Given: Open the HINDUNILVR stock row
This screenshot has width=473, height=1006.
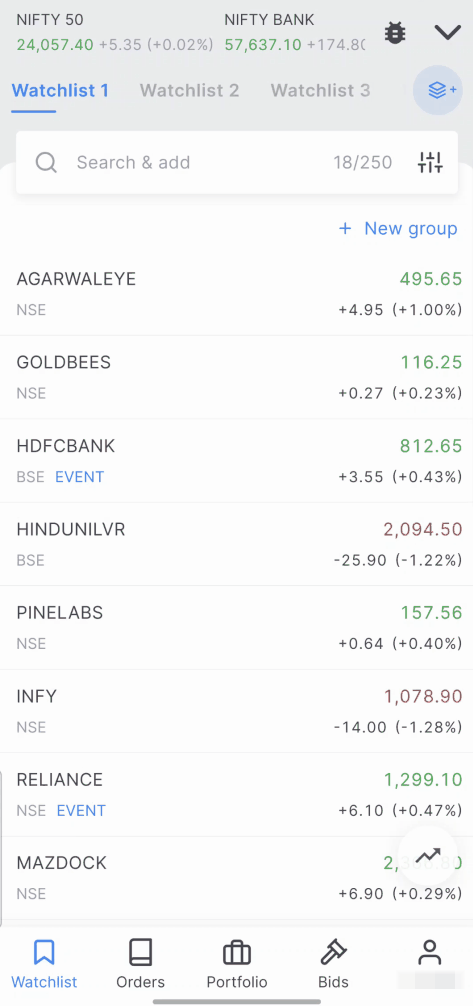Looking at the screenshot, I should point(237,544).
